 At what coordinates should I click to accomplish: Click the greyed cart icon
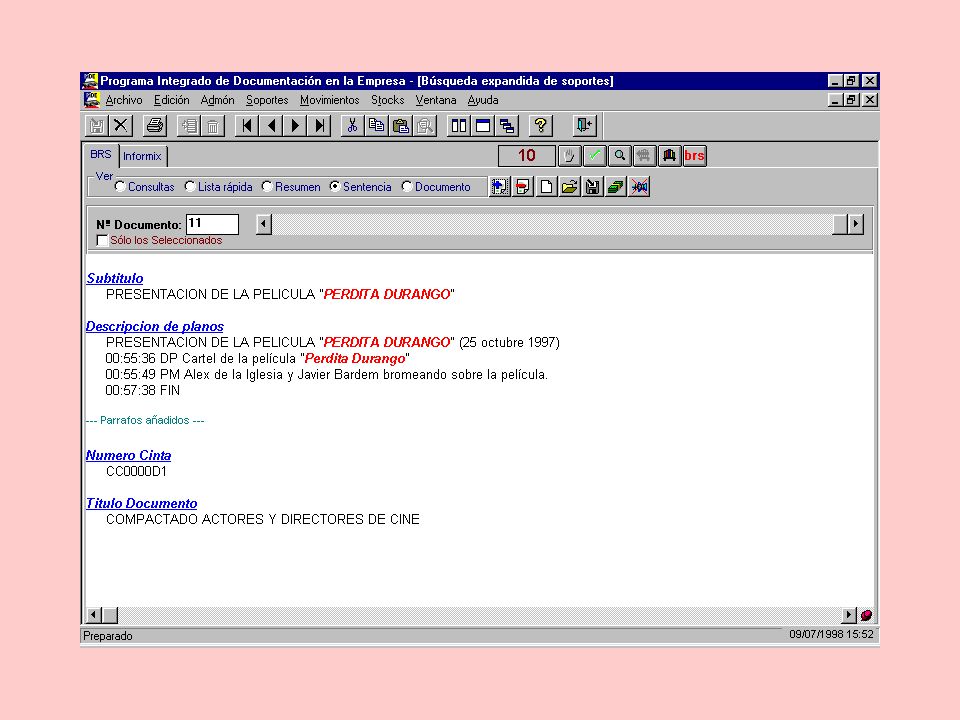pos(644,156)
